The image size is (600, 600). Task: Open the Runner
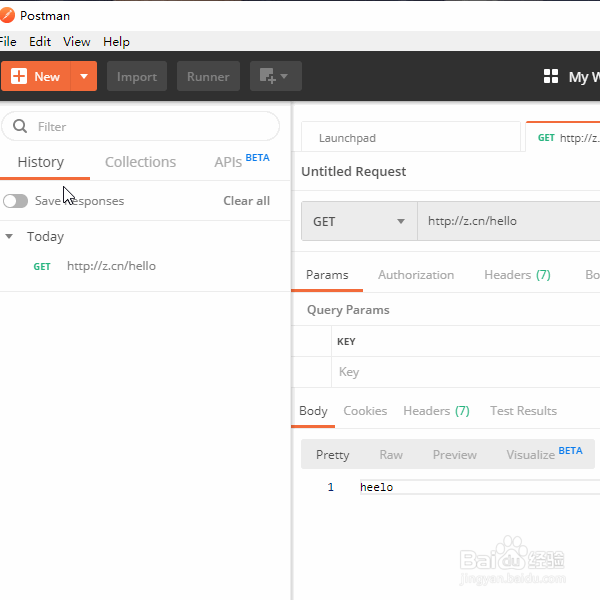[x=208, y=76]
